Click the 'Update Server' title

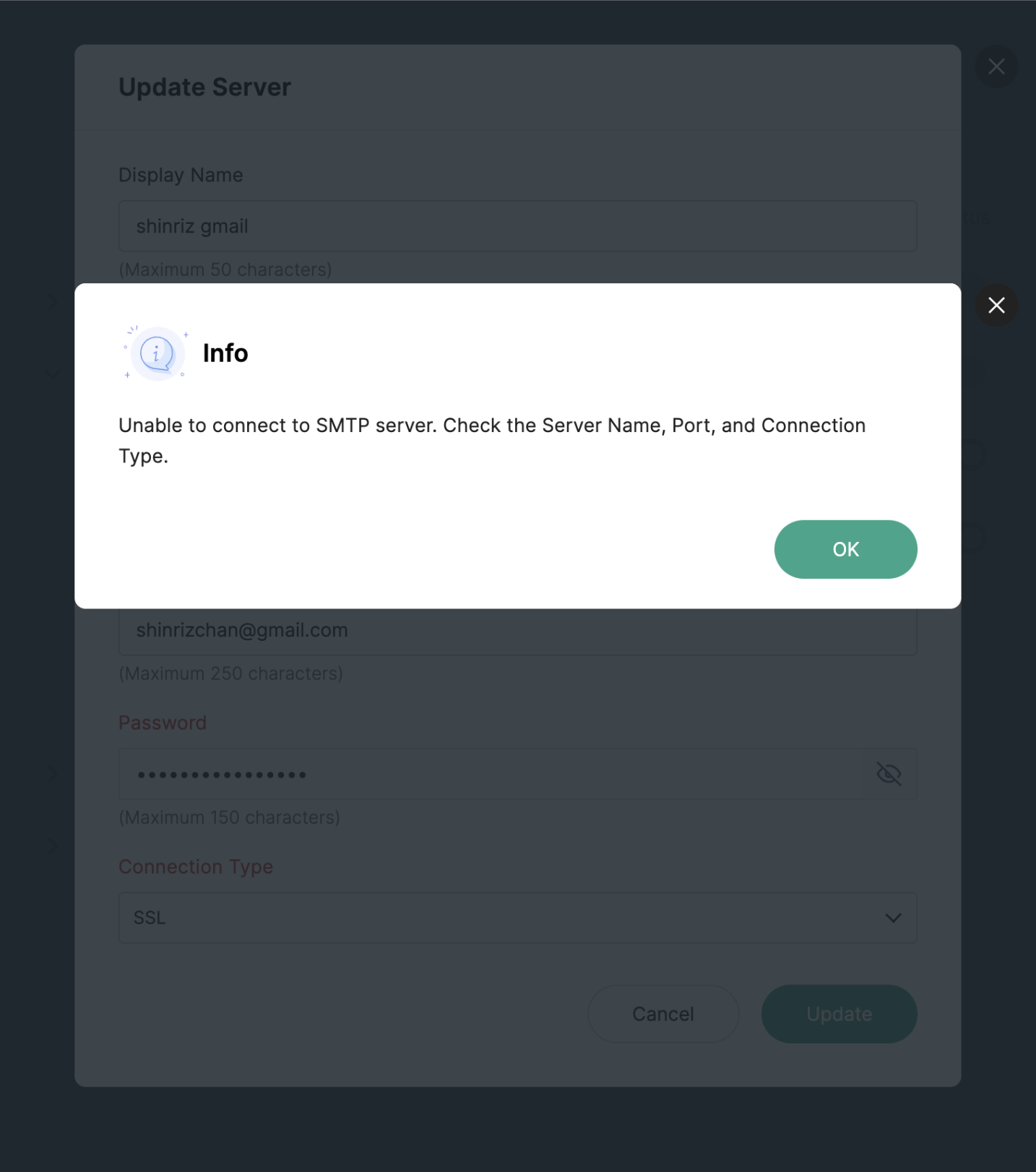pos(204,87)
